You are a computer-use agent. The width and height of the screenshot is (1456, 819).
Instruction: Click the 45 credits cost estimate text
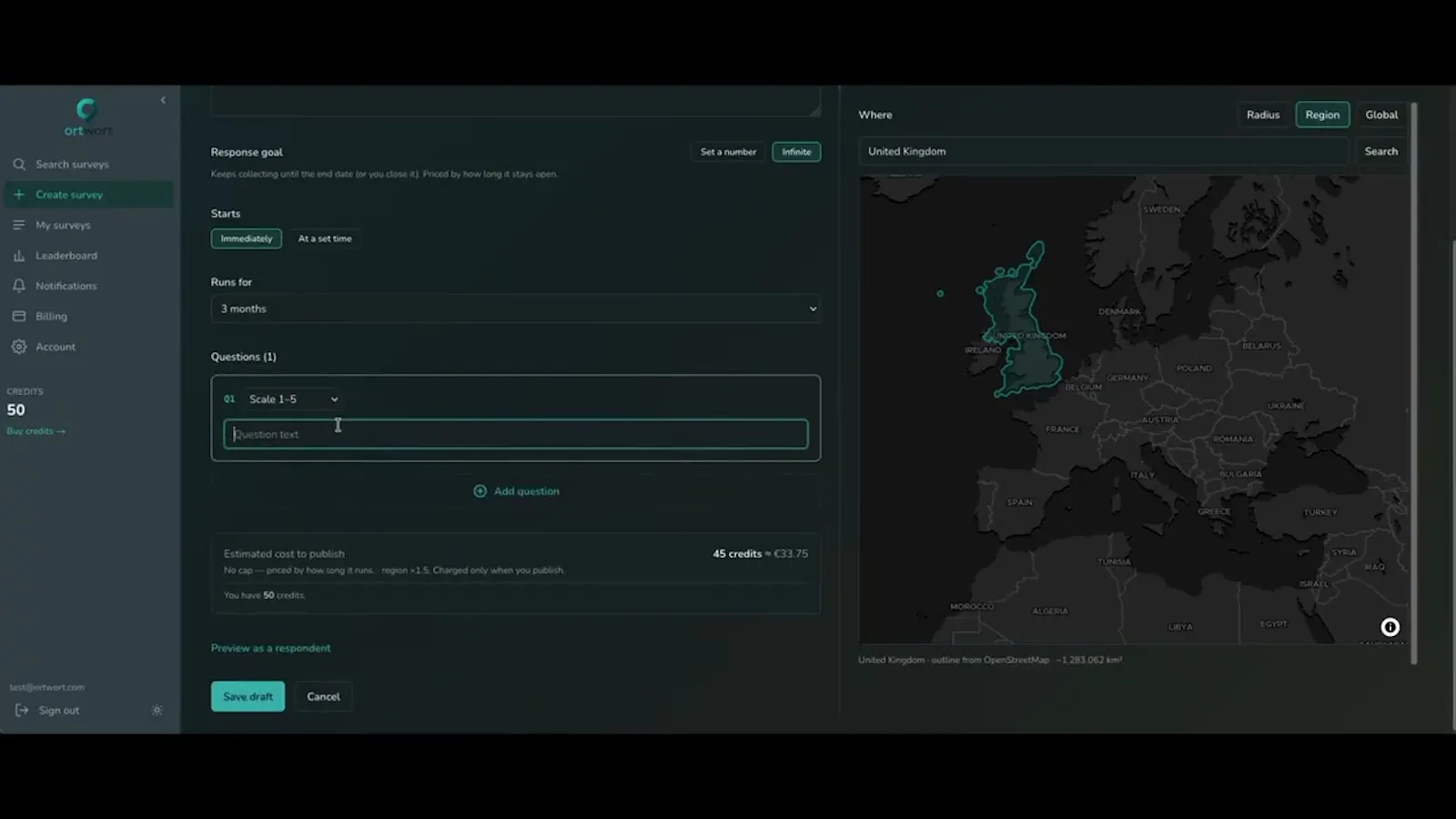pos(737,553)
